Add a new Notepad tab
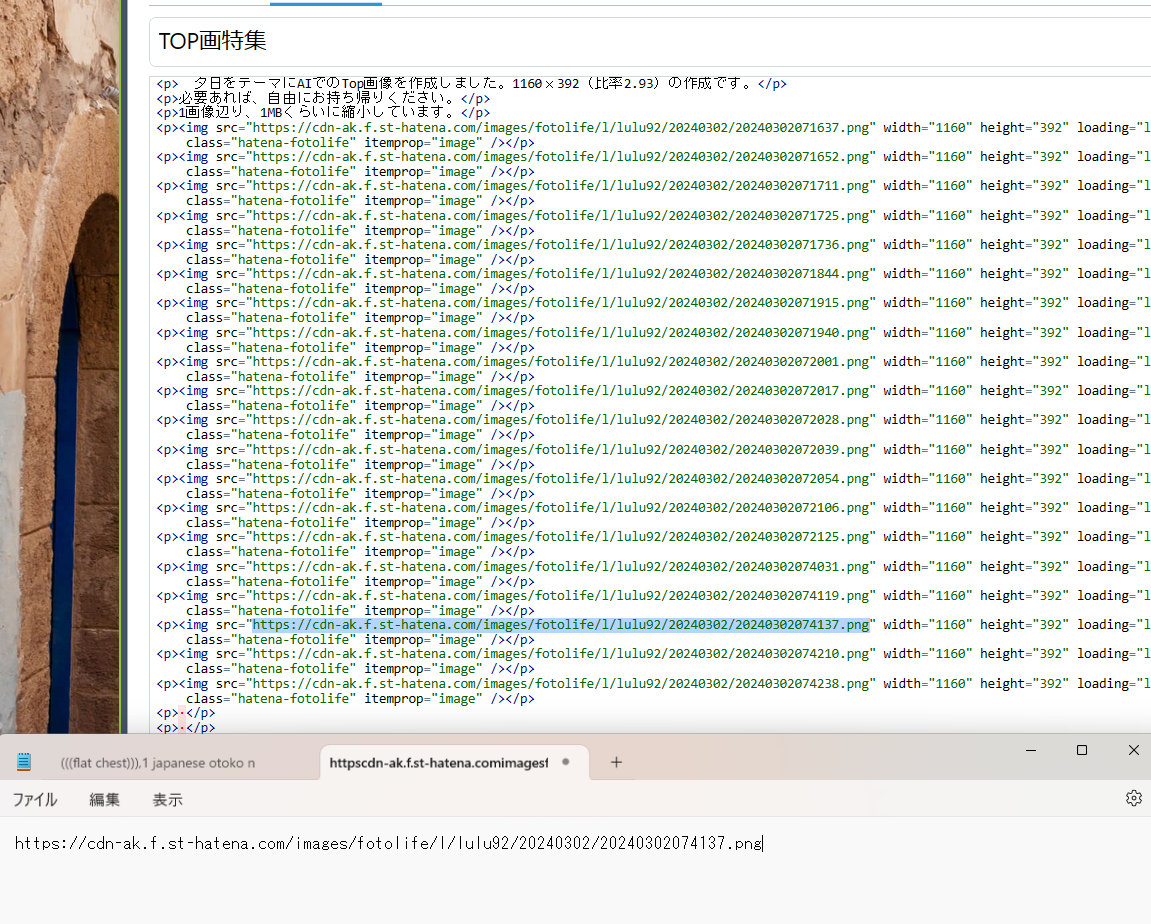This screenshot has width=1151, height=924. click(616, 763)
